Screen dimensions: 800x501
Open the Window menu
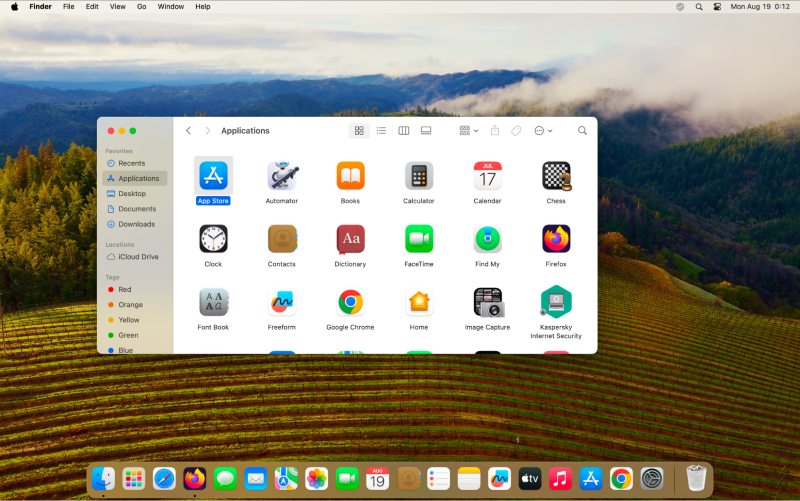click(x=170, y=7)
